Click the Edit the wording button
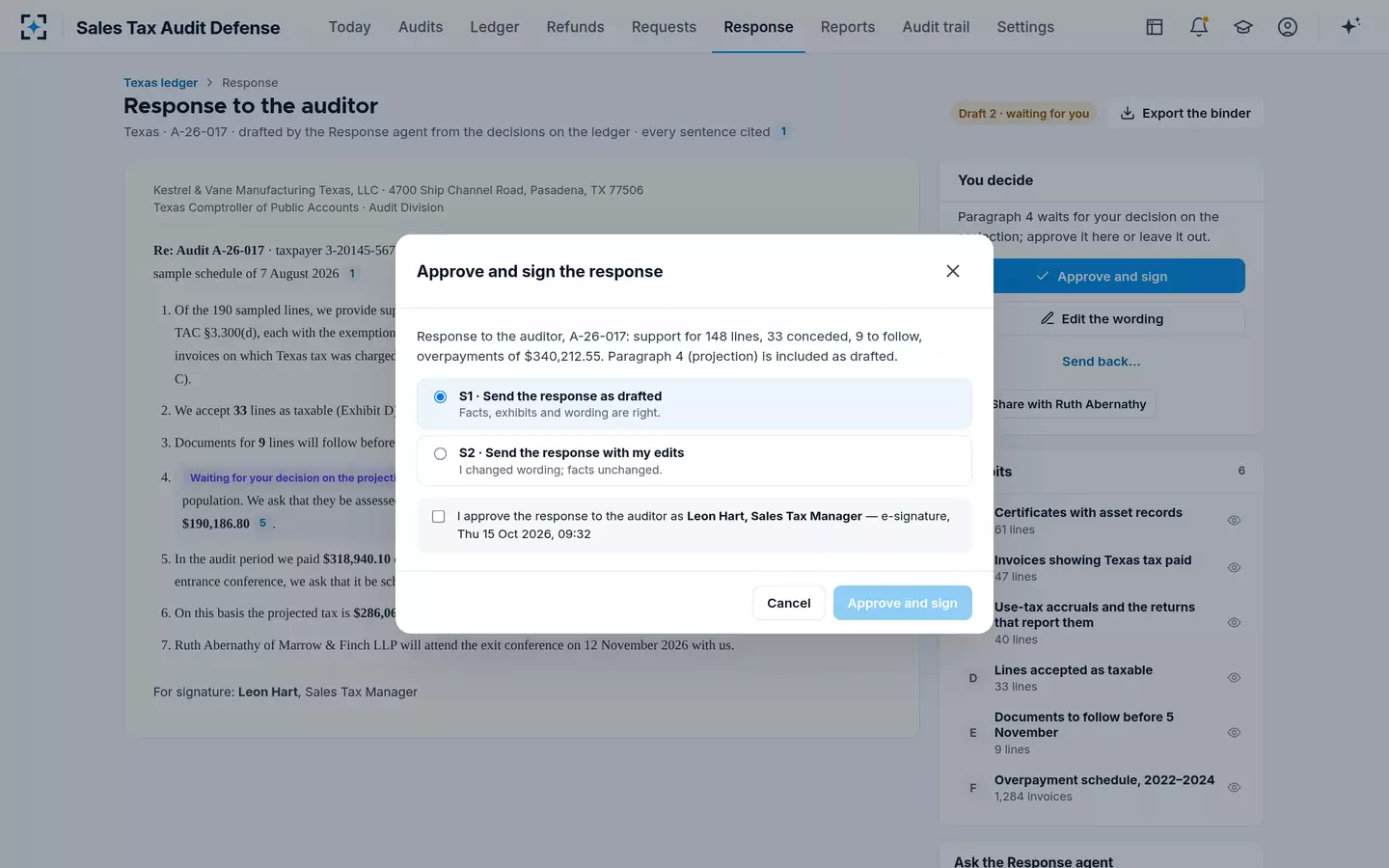1389x868 pixels. pyautogui.click(x=1101, y=318)
